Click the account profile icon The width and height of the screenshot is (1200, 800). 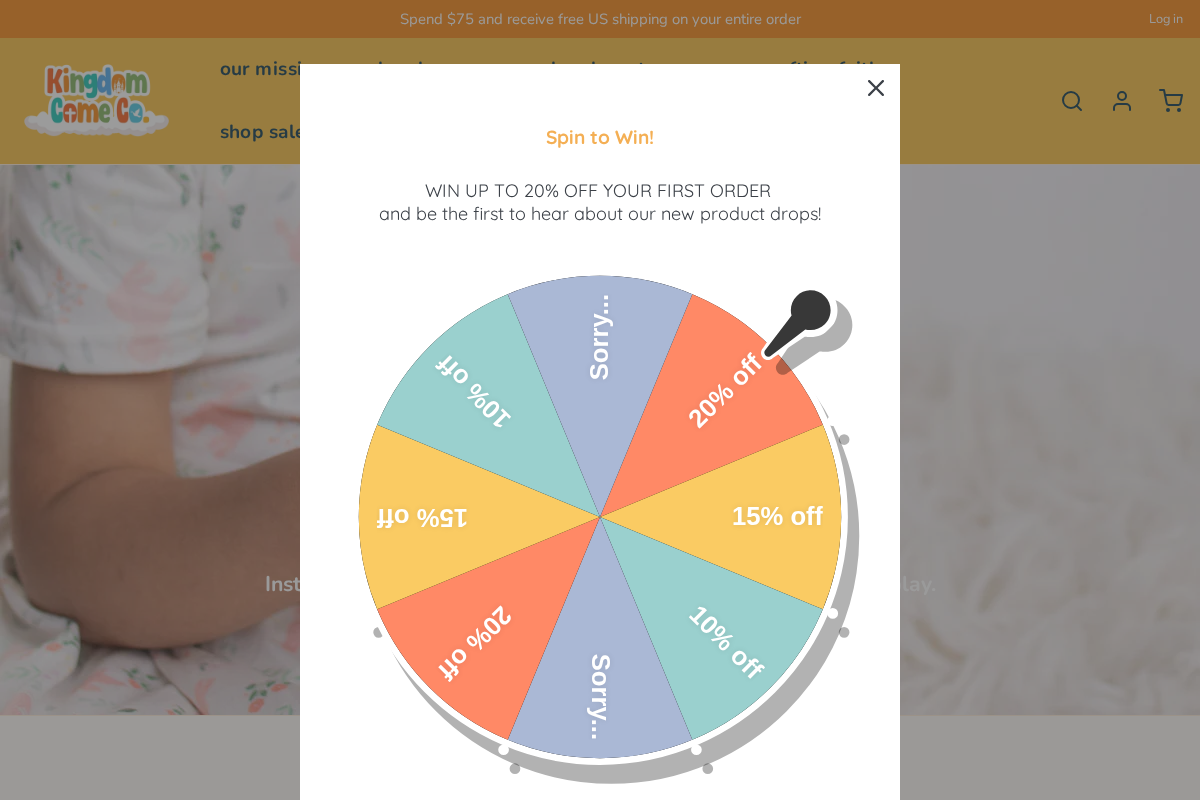click(1122, 101)
